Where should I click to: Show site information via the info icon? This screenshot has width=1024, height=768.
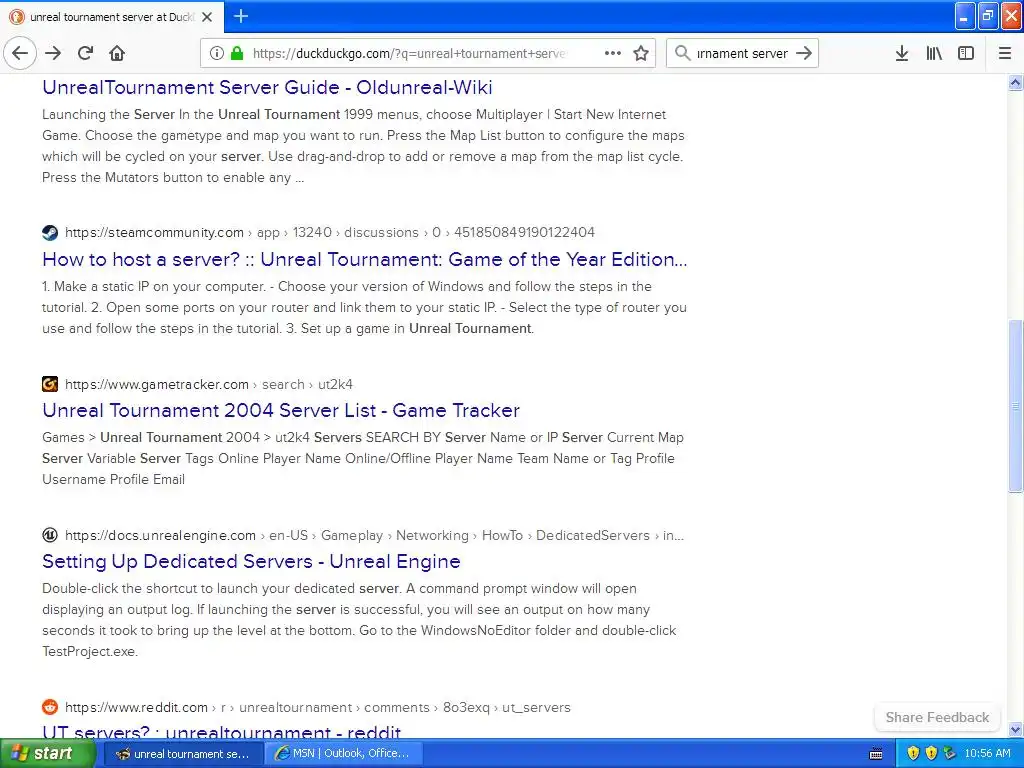point(217,53)
